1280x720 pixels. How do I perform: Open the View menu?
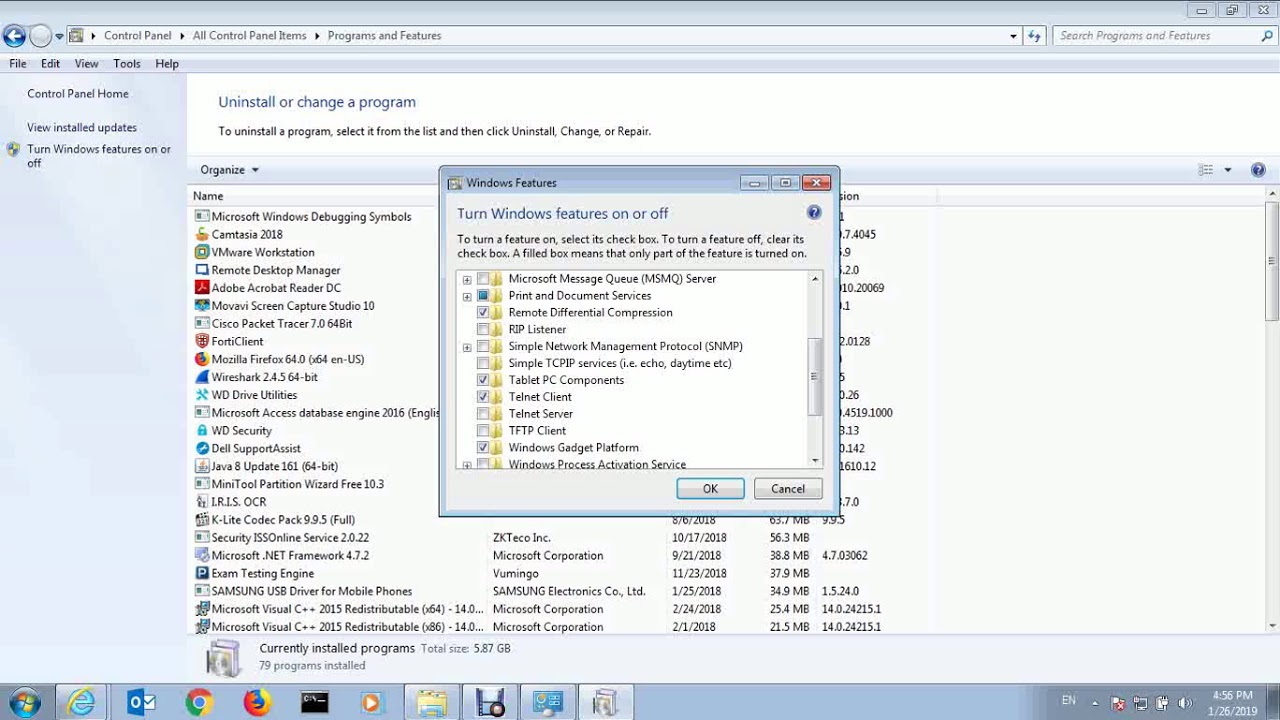click(87, 63)
